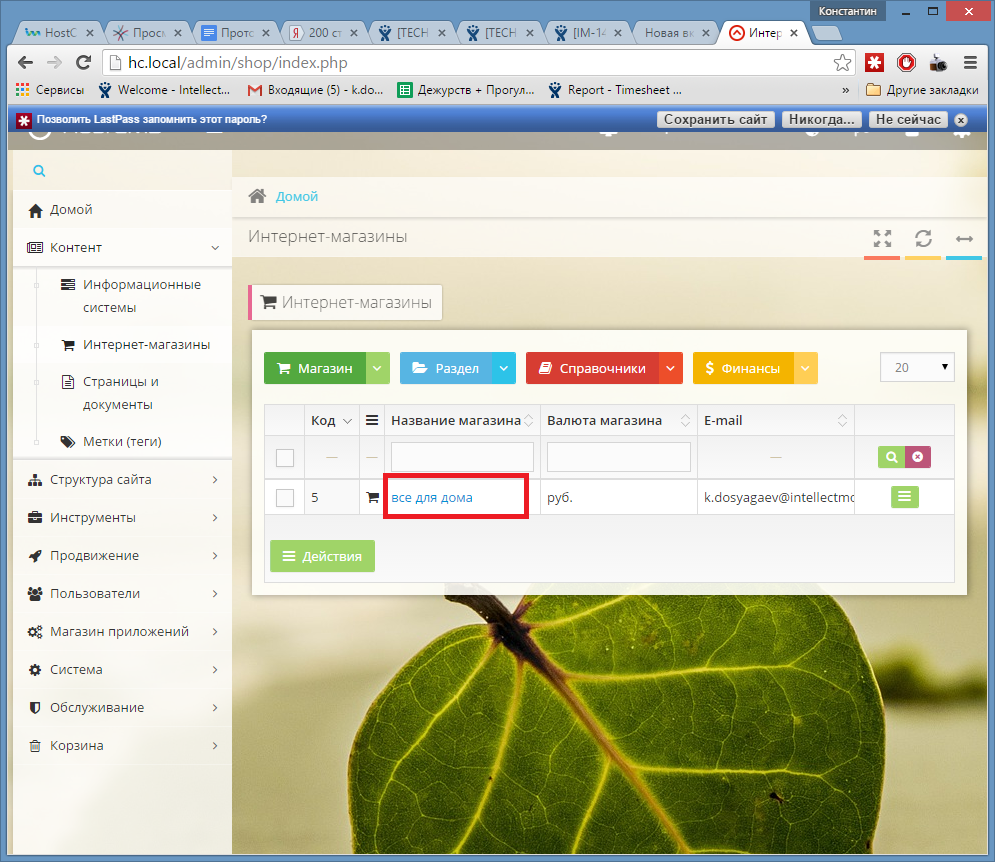The height and width of the screenshot is (862, 995).
Task: Open the Сервисы apps shortcut
Action: click(x=49, y=90)
